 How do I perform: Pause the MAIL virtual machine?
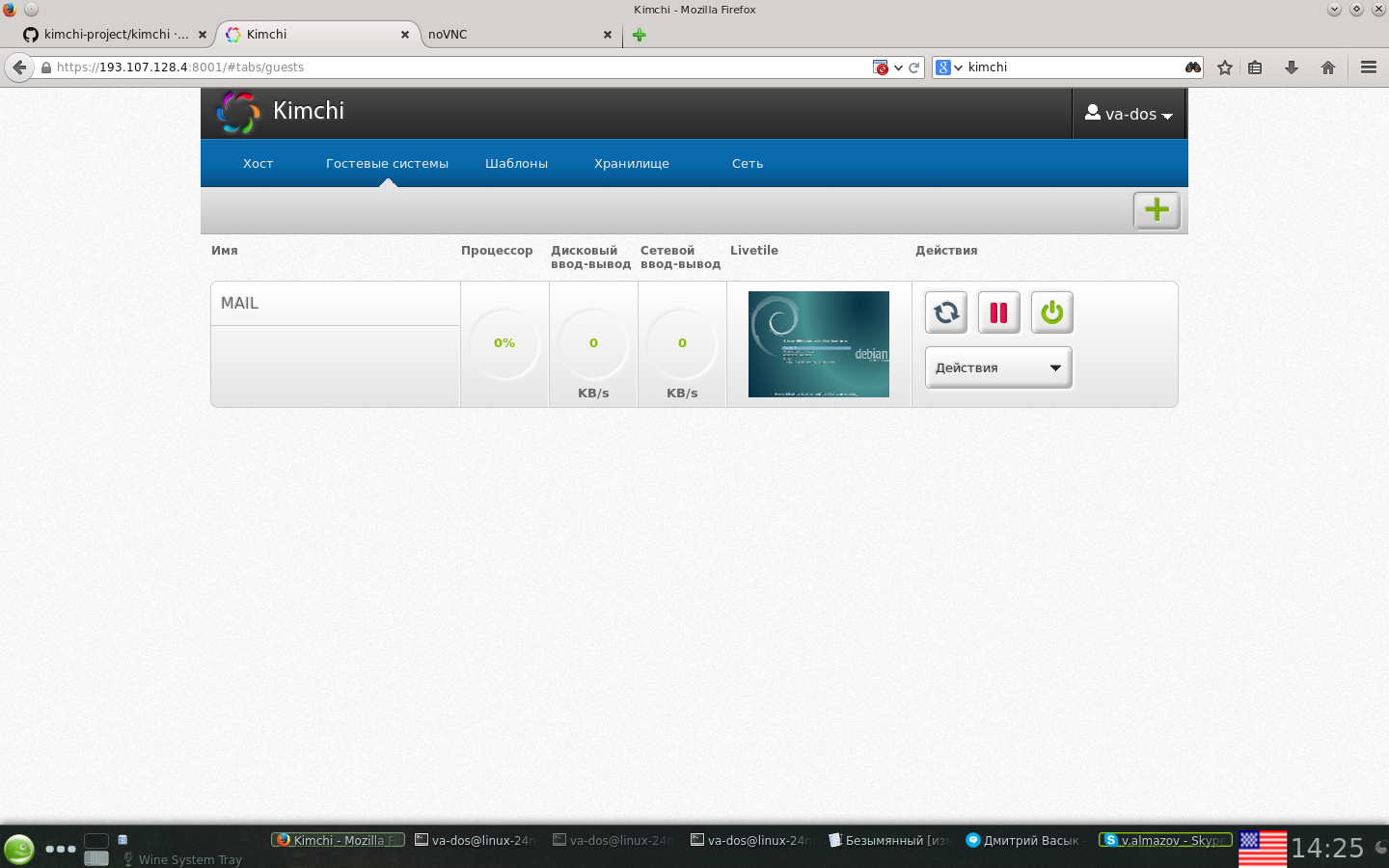point(999,312)
